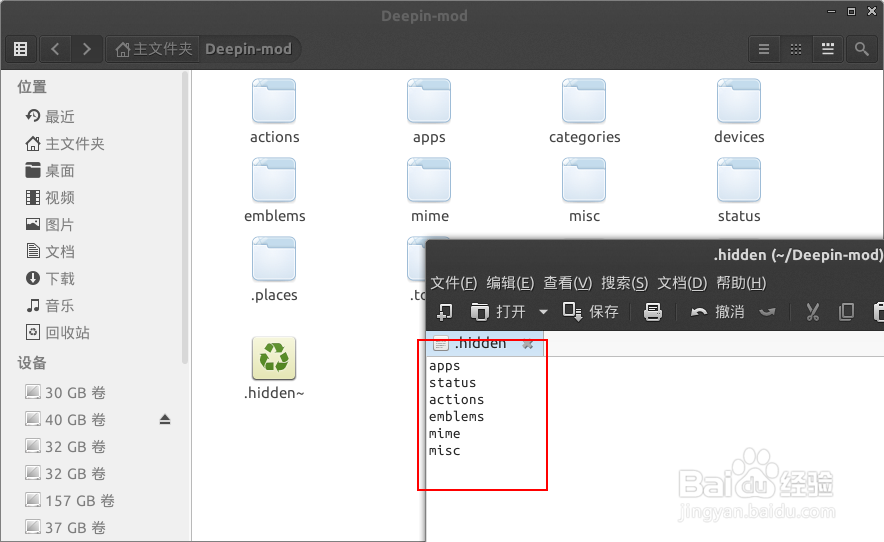Eject the 40 GB volume
Image resolution: width=884 pixels, height=542 pixels.
click(165, 420)
